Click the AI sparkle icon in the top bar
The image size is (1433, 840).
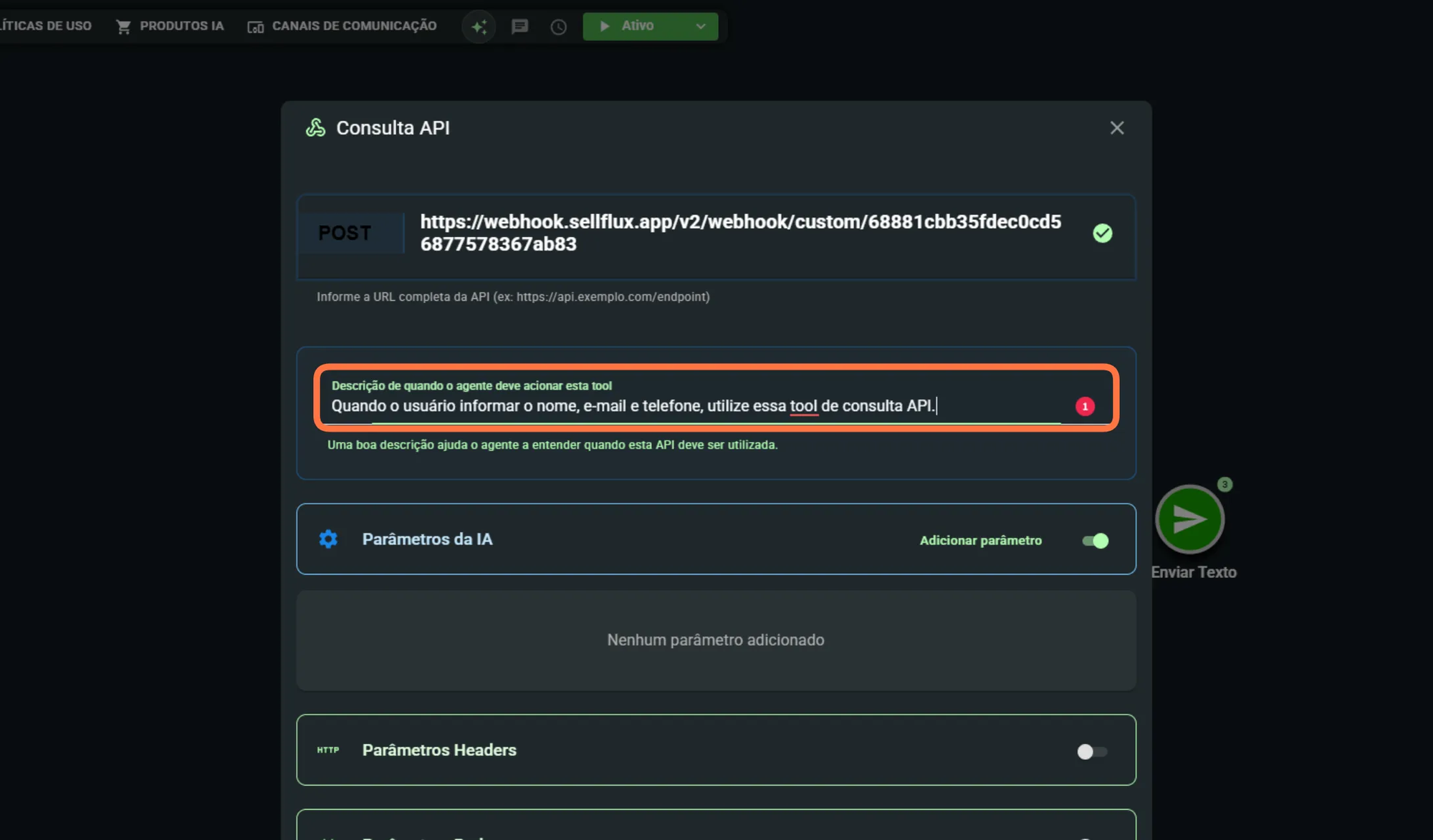point(479,26)
